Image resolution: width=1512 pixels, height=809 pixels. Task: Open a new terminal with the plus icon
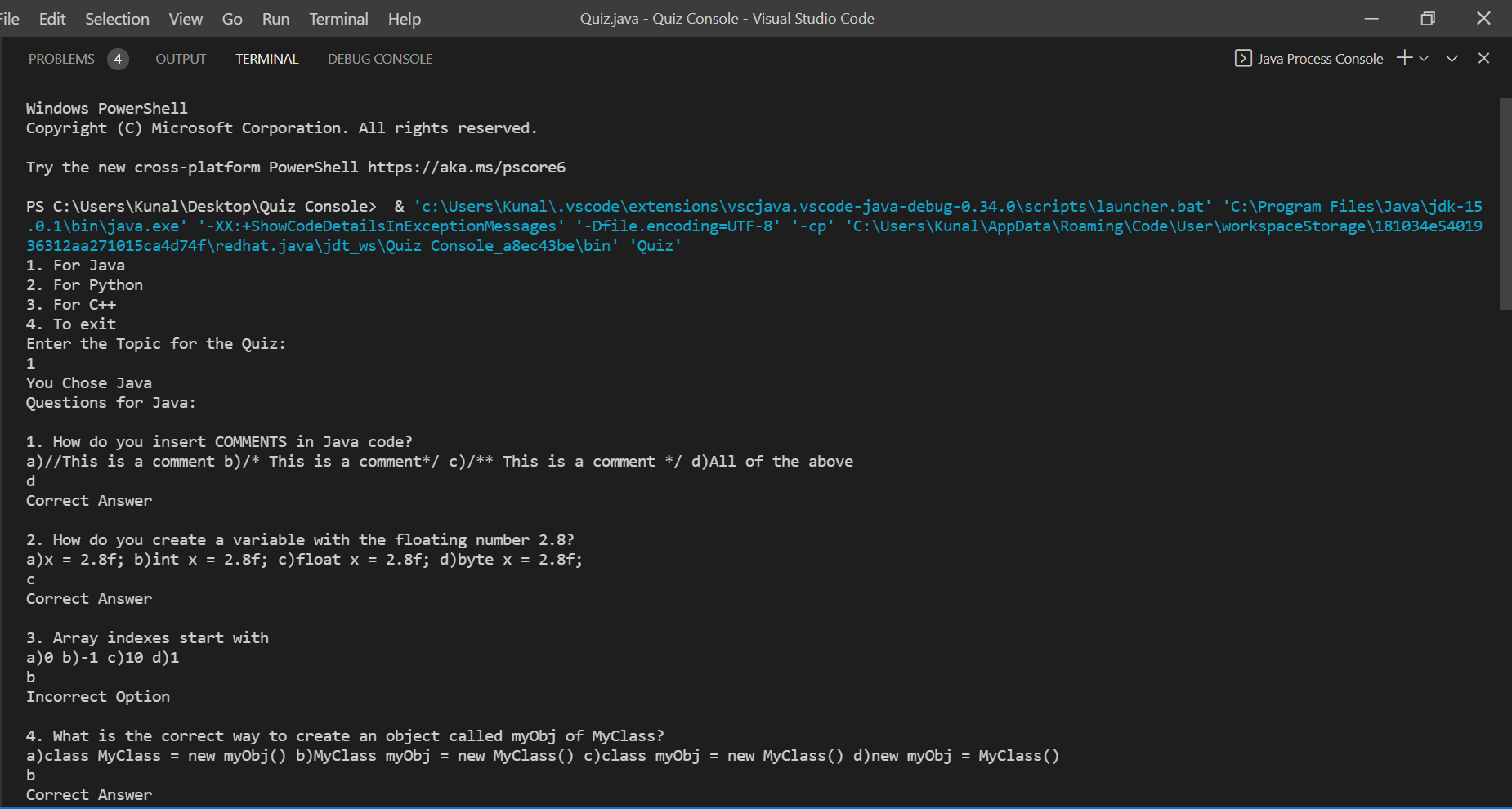click(x=1403, y=57)
